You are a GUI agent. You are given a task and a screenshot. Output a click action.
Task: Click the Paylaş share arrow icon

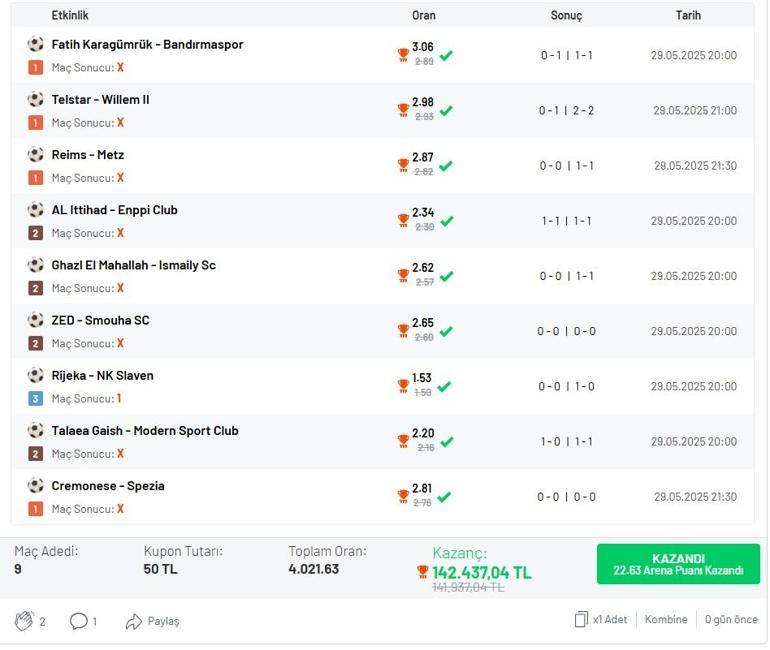[x=134, y=621]
